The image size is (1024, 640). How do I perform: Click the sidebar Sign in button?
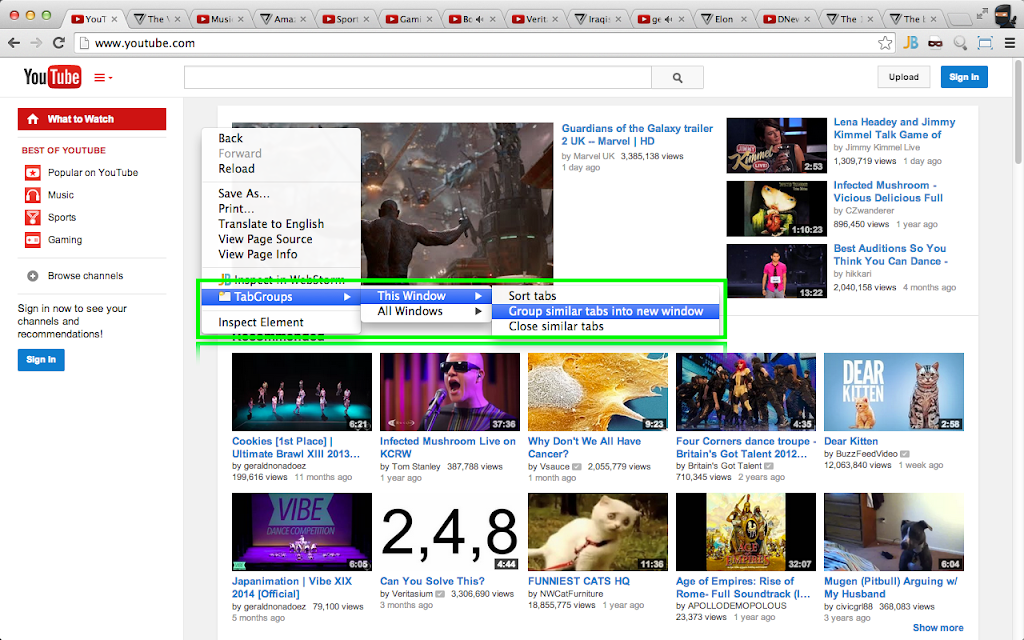tap(41, 360)
